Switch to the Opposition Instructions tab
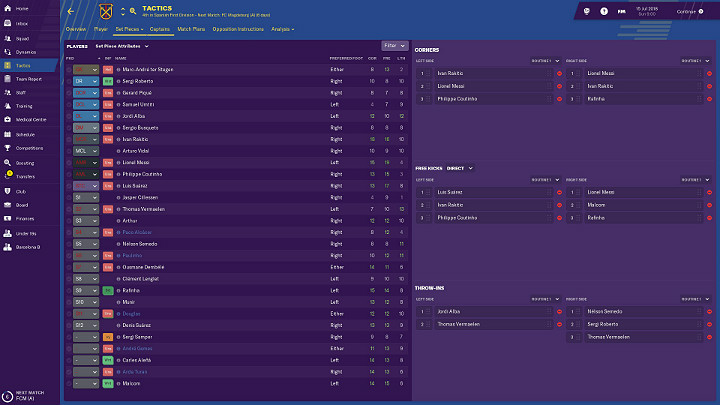The image size is (720, 405). 238,29
